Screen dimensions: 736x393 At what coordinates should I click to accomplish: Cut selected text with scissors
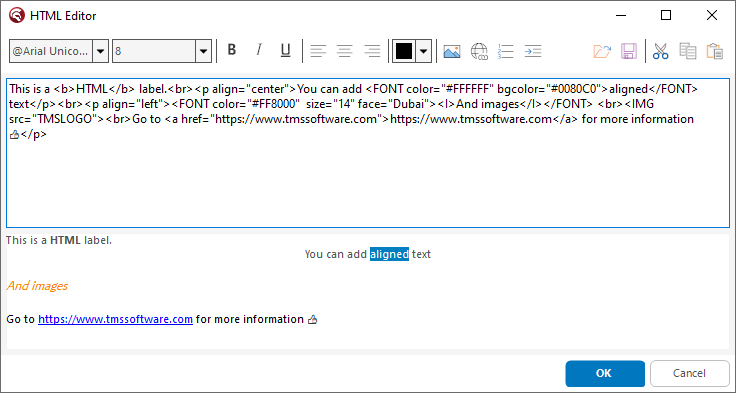pos(660,51)
